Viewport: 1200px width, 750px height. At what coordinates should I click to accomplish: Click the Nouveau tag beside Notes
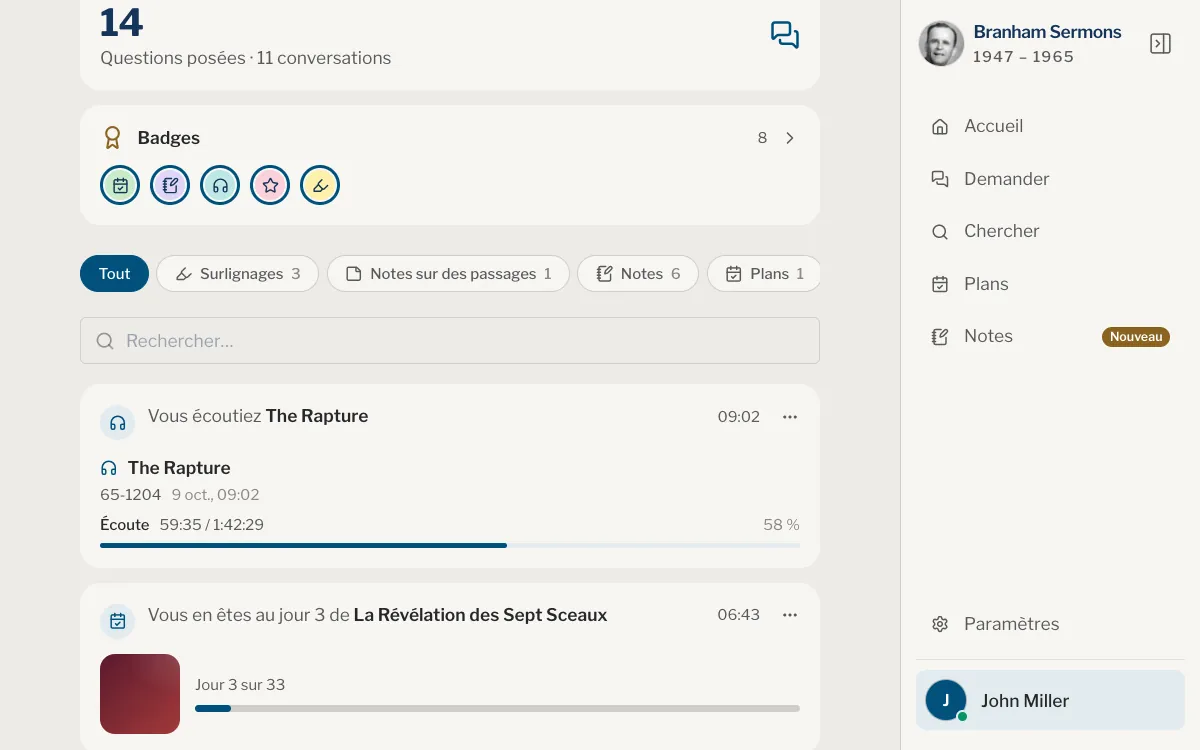pos(1136,337)
